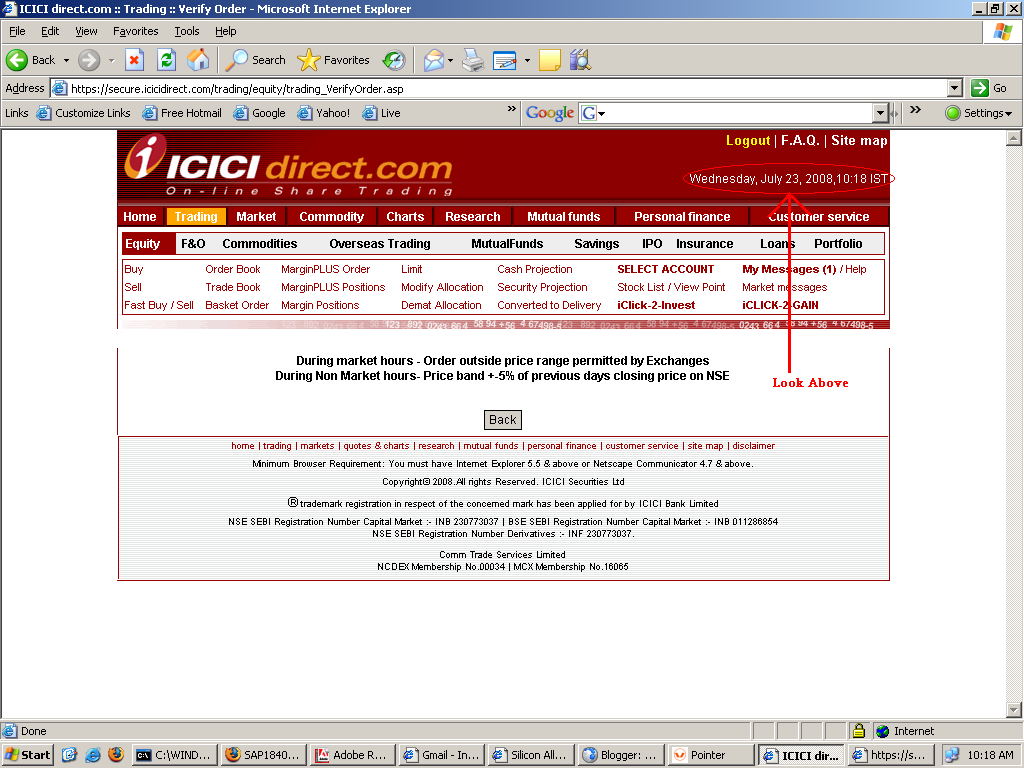The image size is (1024, 768).
Task: Click the iClick-2-Invest link
Action: (656, 305)
